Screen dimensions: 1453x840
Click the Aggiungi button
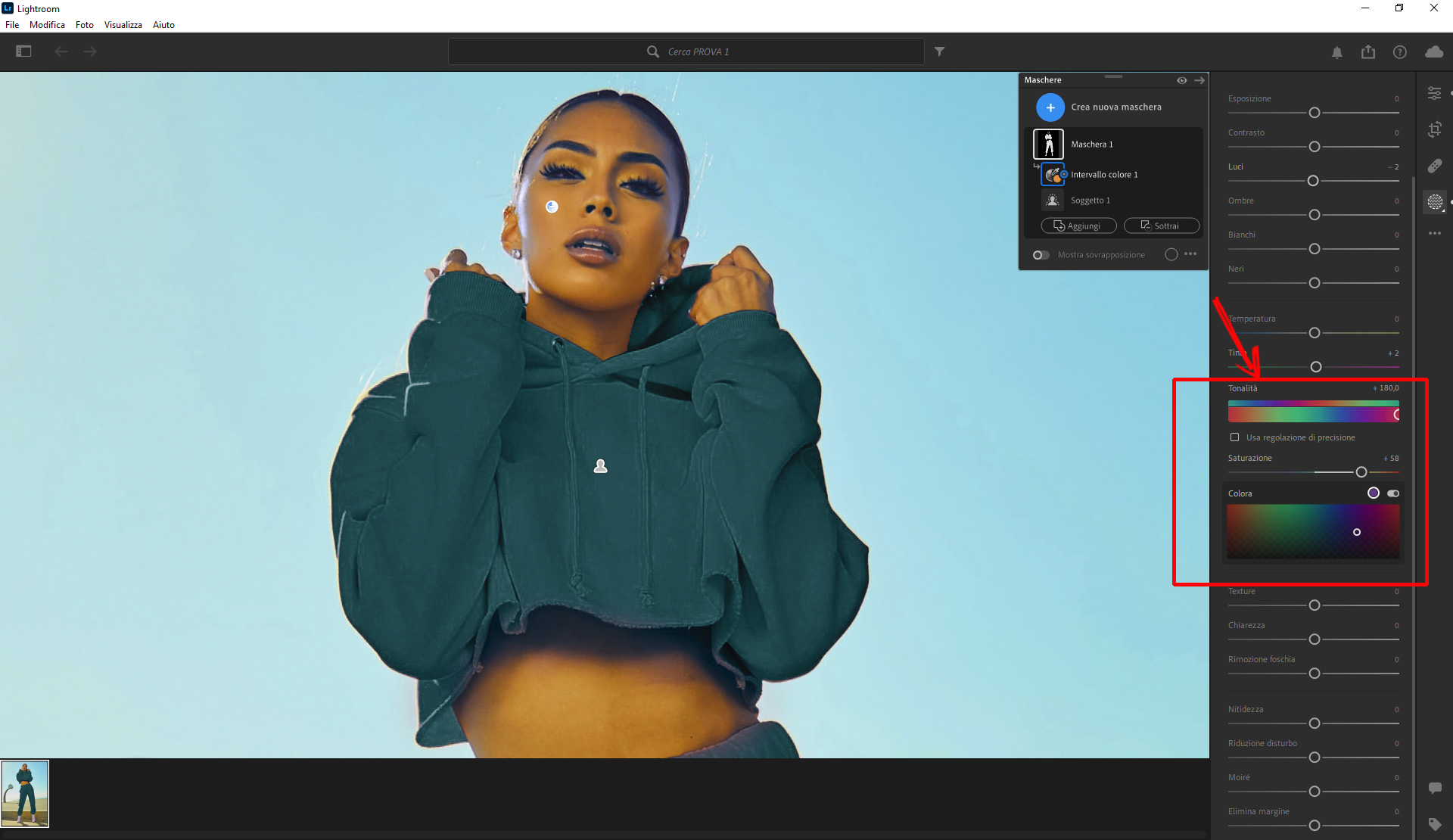pyautogui.click(x=1078, y=226)
